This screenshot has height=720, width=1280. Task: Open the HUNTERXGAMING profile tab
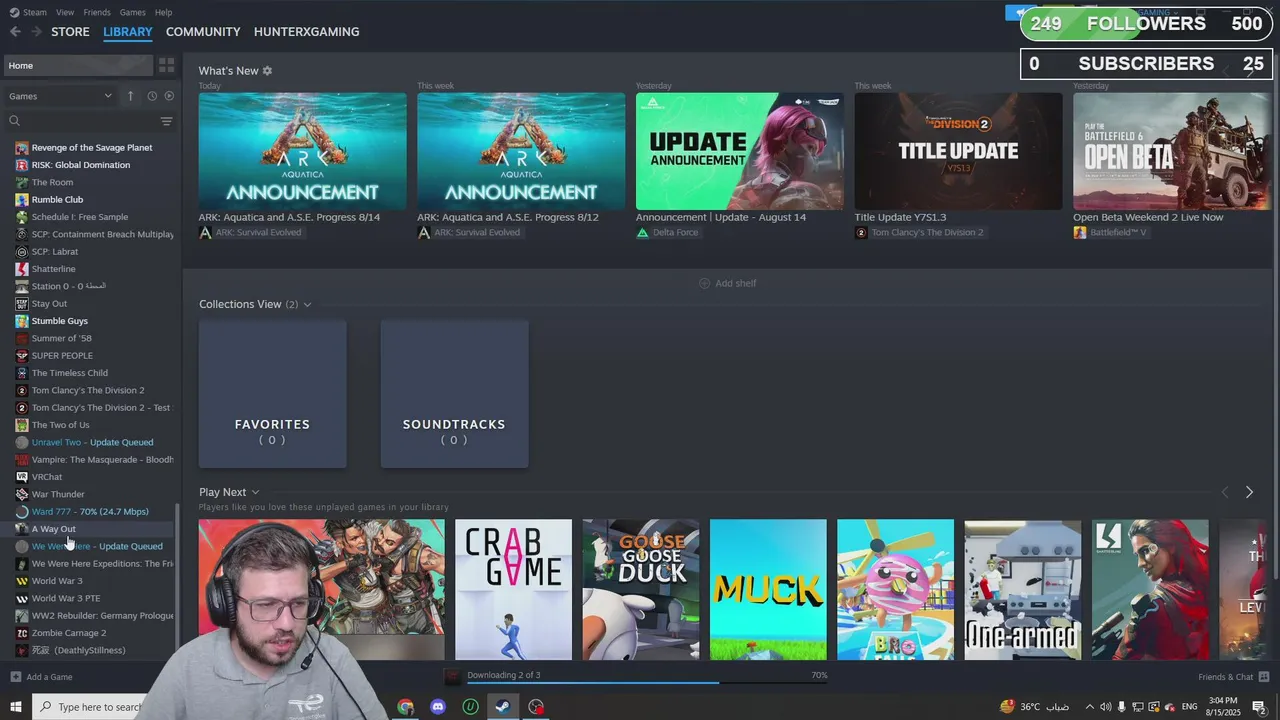[306, 32]
